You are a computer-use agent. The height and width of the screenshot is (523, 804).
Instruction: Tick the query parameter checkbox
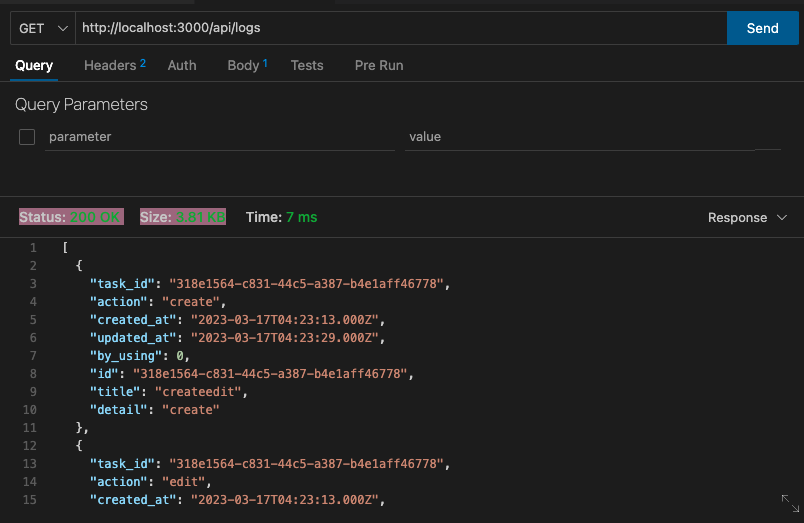[27, 137]
